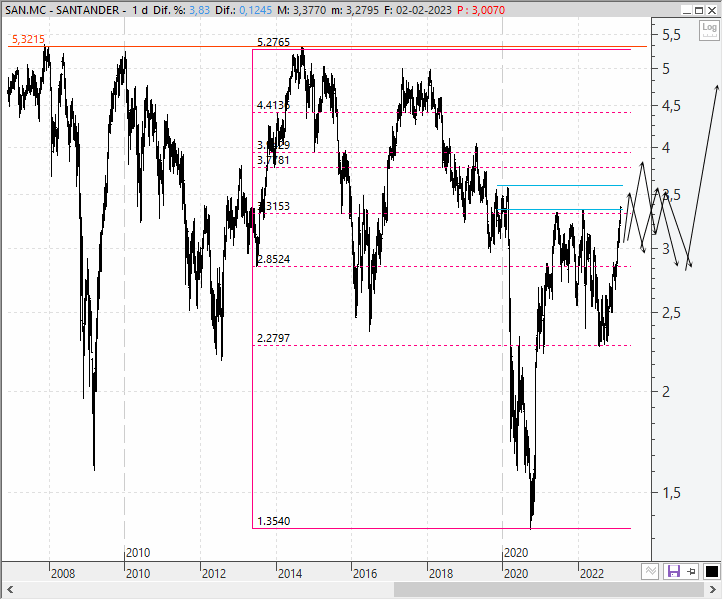Click the double-chevron expand panel icon
The image size is (723, 600).
pos(650,572)
